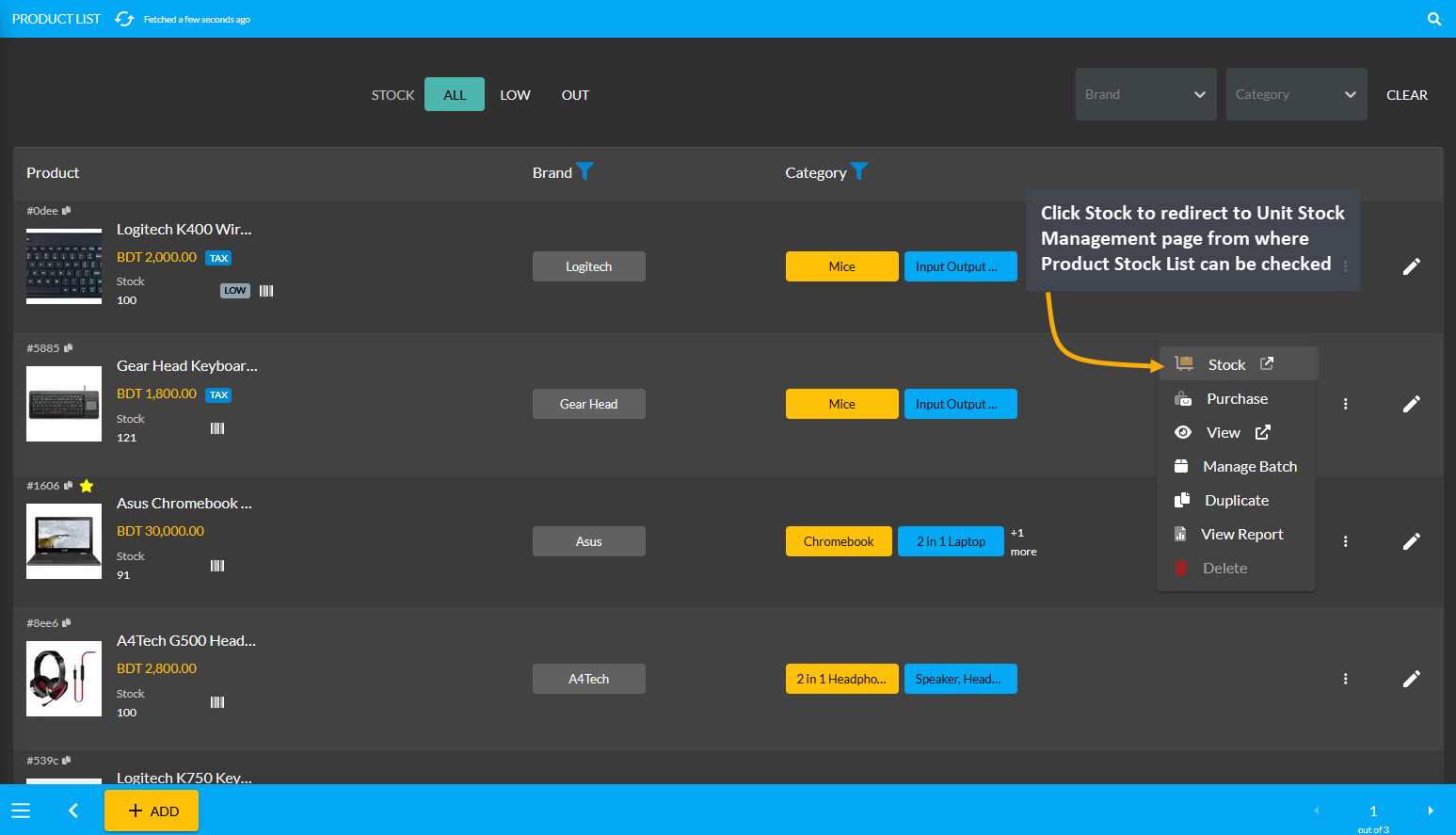
Task: Click Logitech K750 Key... product name
Action: pyautogui.click(x=184, y=778)
